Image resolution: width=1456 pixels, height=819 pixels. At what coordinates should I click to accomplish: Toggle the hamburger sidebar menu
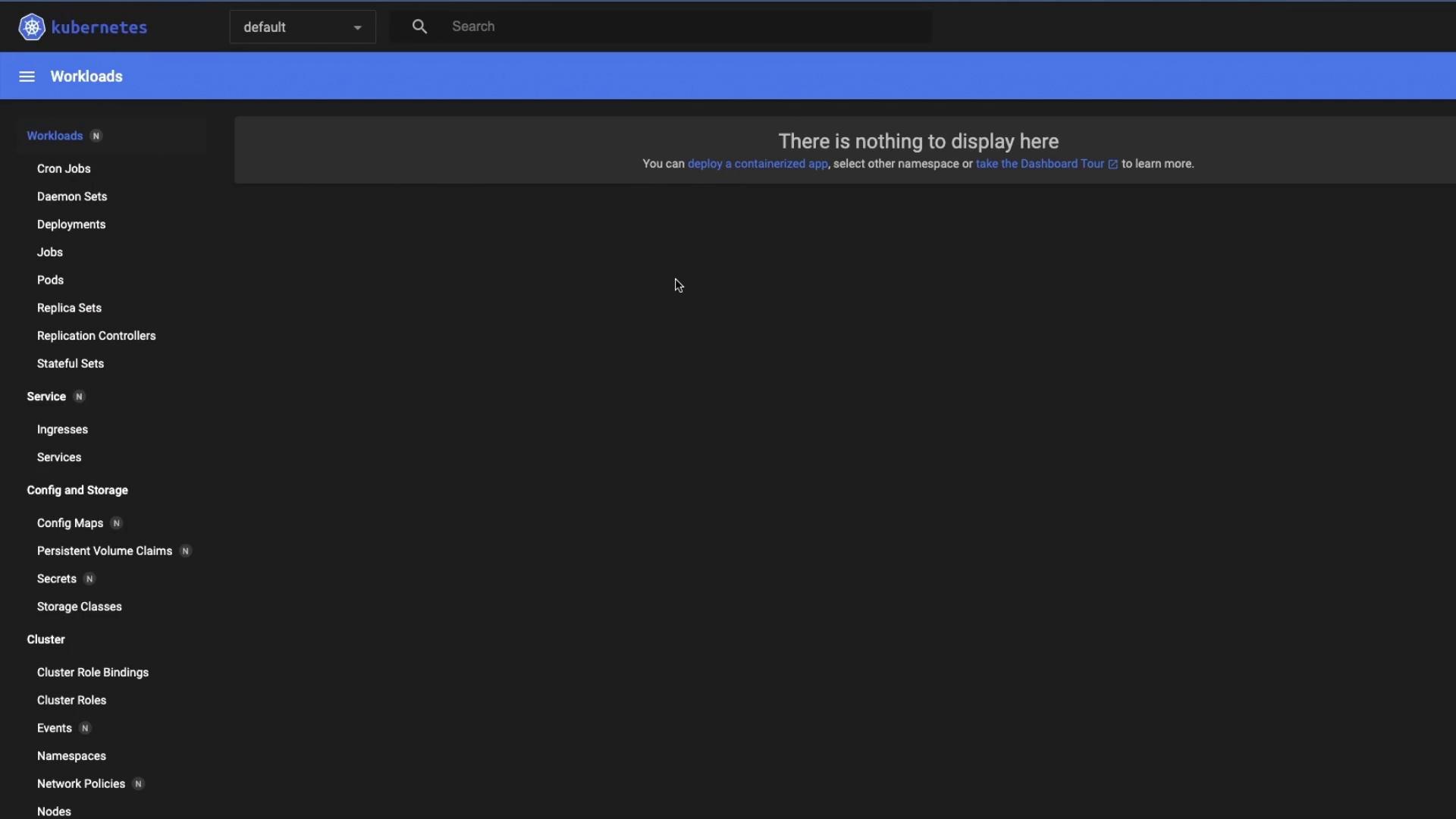27,77
